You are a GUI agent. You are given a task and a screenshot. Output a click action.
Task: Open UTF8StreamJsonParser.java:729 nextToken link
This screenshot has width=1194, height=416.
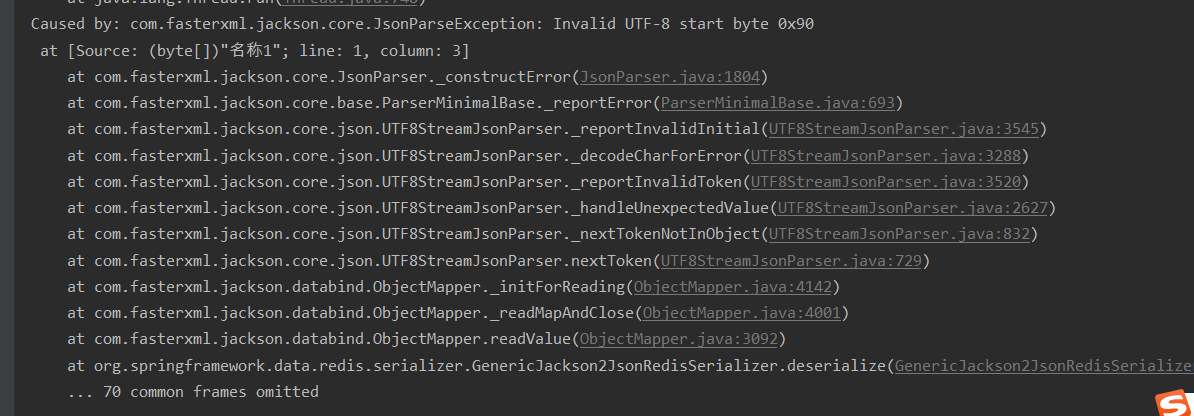pos(791,261)
